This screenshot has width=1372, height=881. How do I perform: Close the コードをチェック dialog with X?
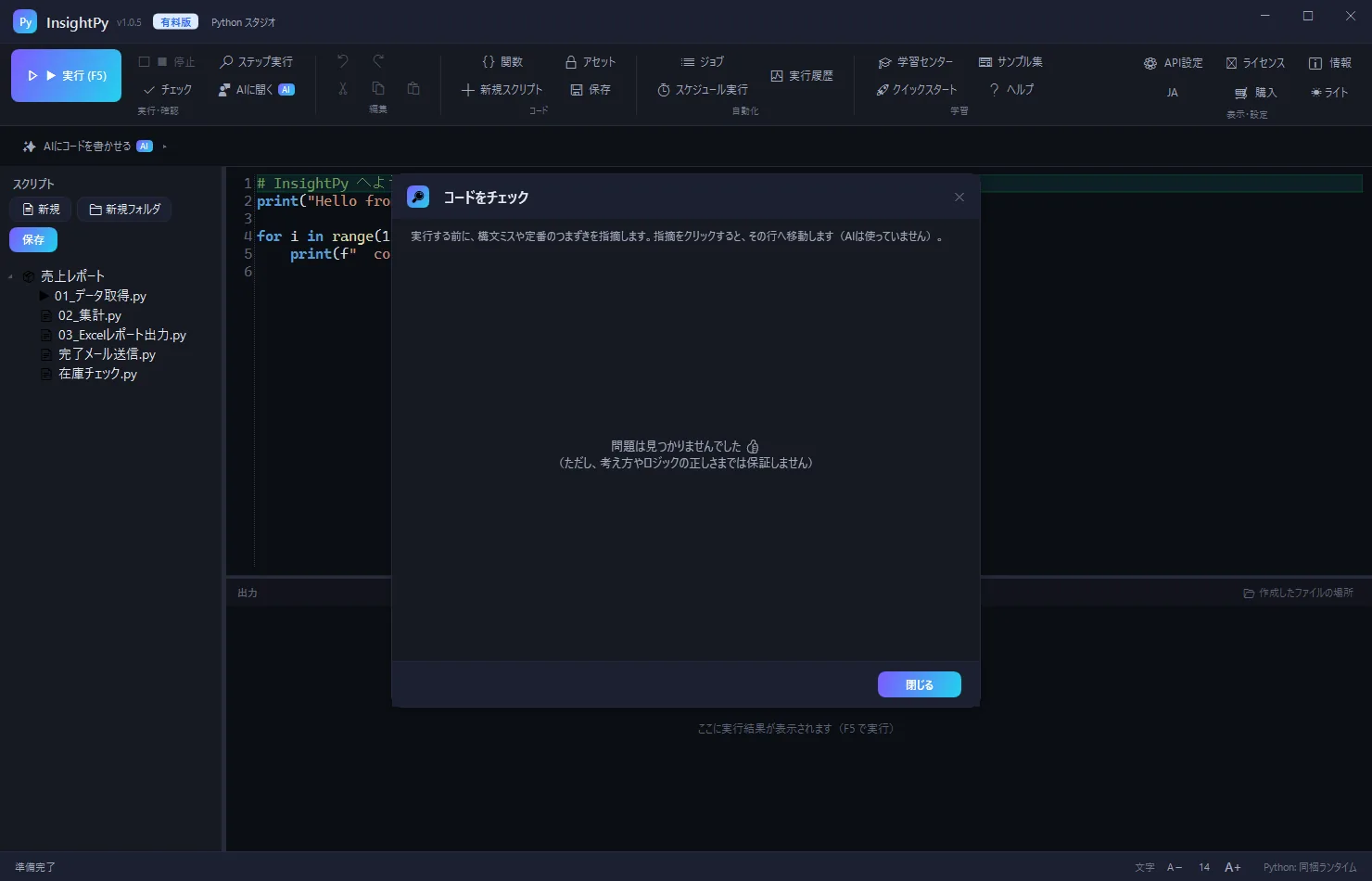(959, 198)
